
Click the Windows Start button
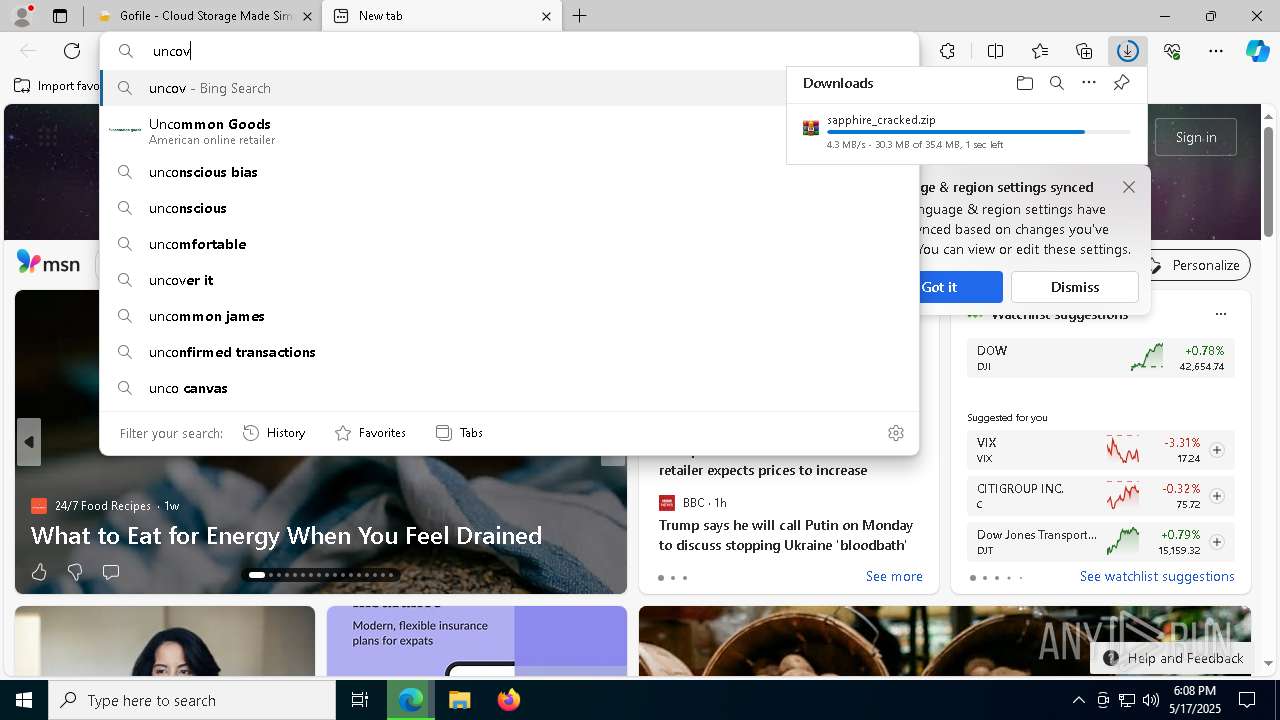[24, 700]
